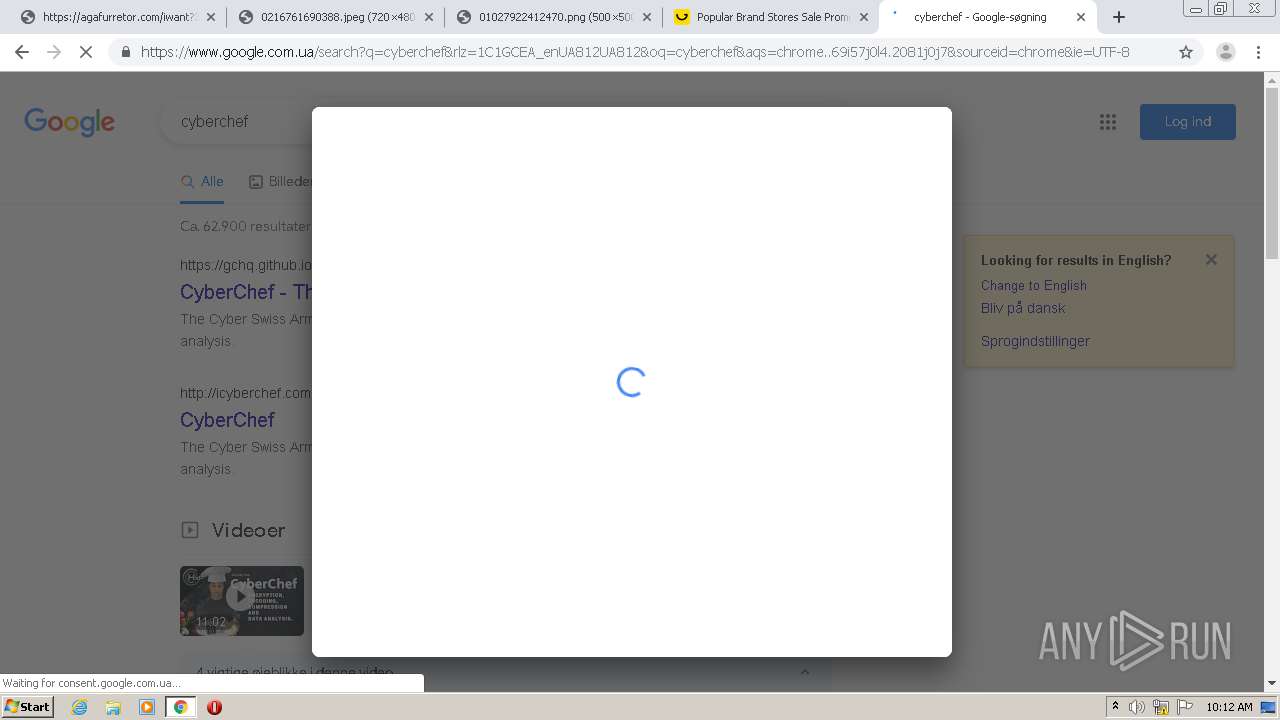Follow Change to English link
Viewport: 1280px width, 720px height.
[1033, 285]
